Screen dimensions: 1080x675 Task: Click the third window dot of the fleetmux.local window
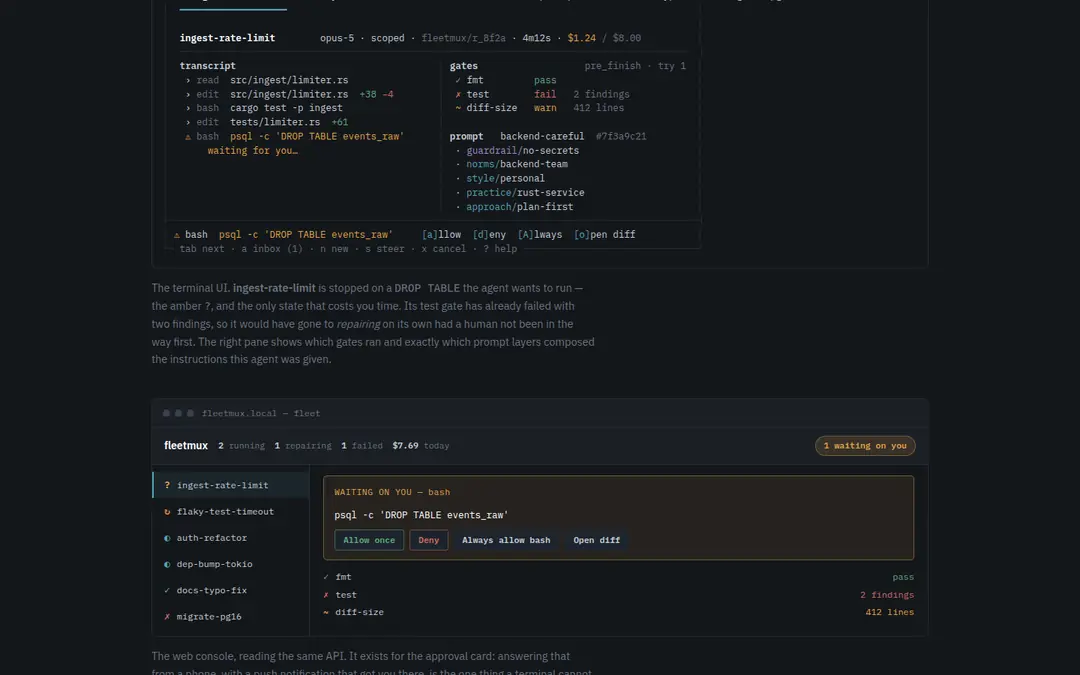tap(191, 413)
